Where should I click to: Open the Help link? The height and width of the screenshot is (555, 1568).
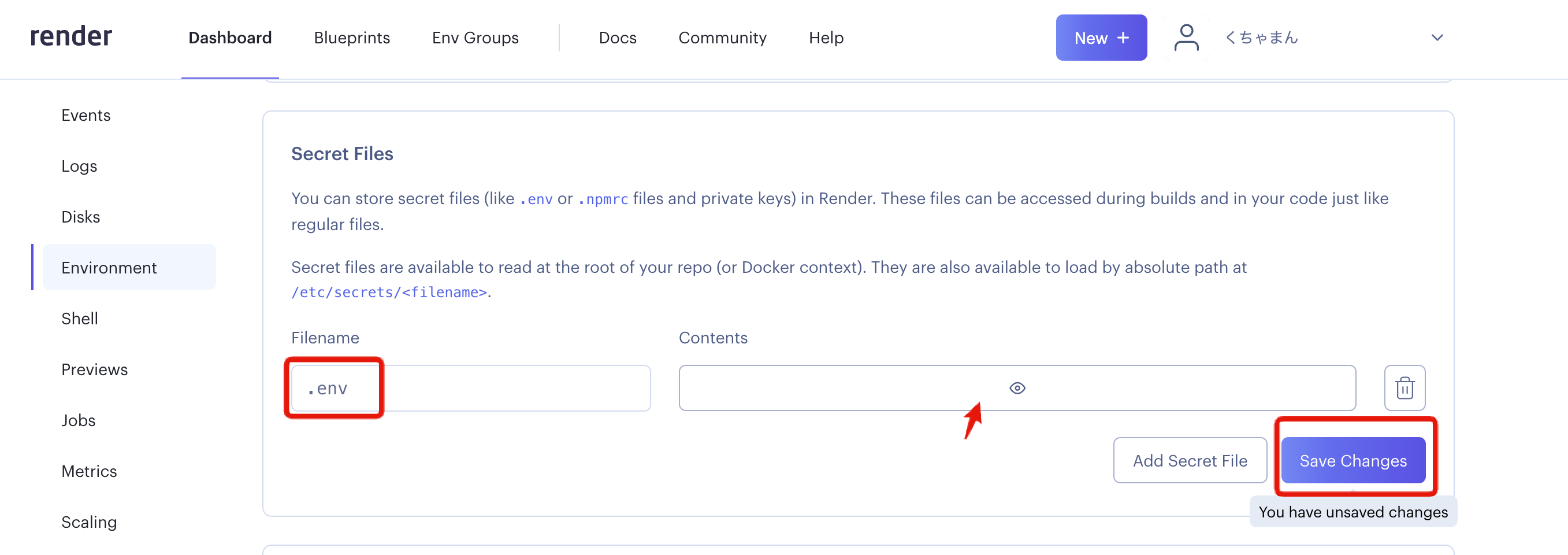(826, 38)
